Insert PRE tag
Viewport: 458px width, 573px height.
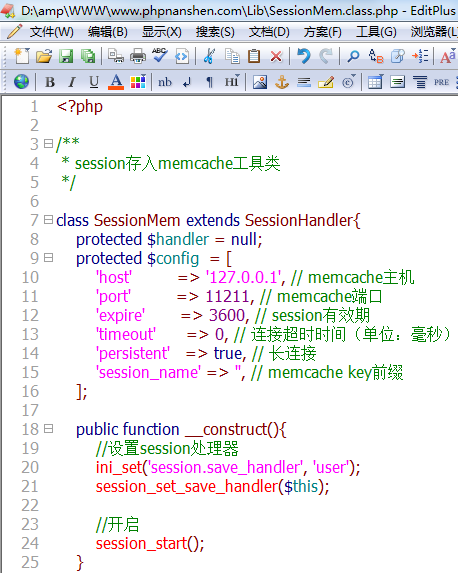[x=442, y=82]
